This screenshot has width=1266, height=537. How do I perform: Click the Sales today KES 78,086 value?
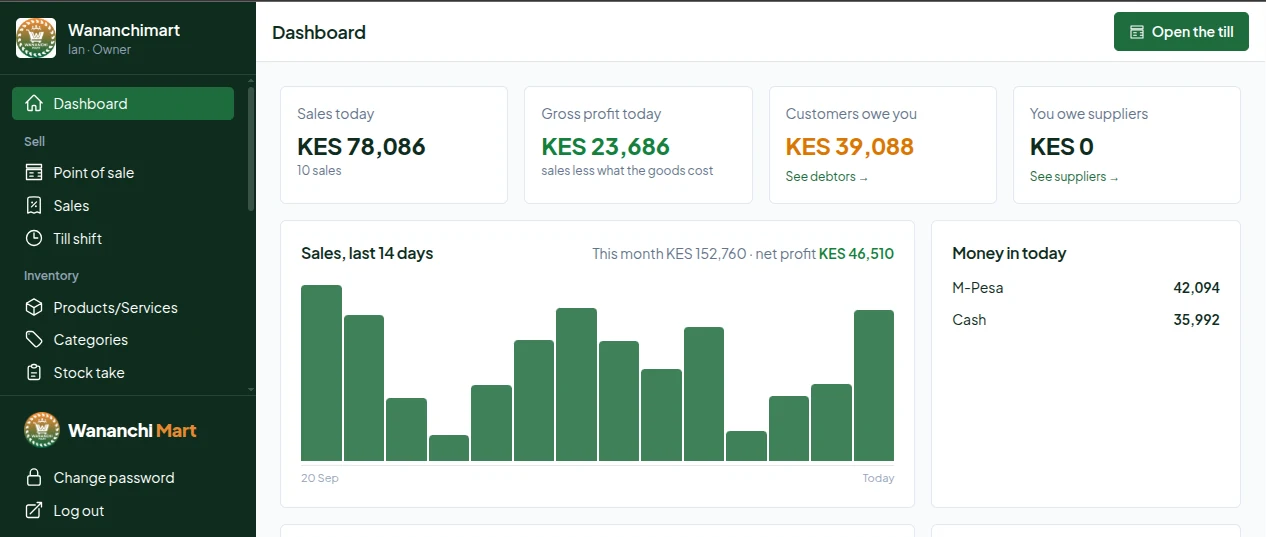tap(361, 147)
